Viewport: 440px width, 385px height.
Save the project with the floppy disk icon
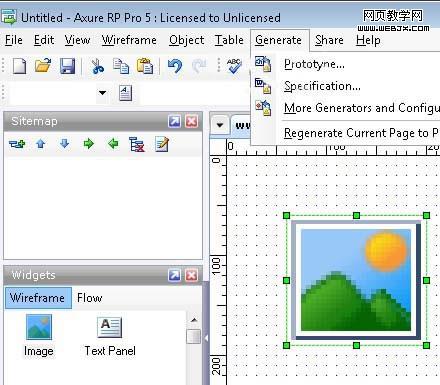click(x=67, y=66)
